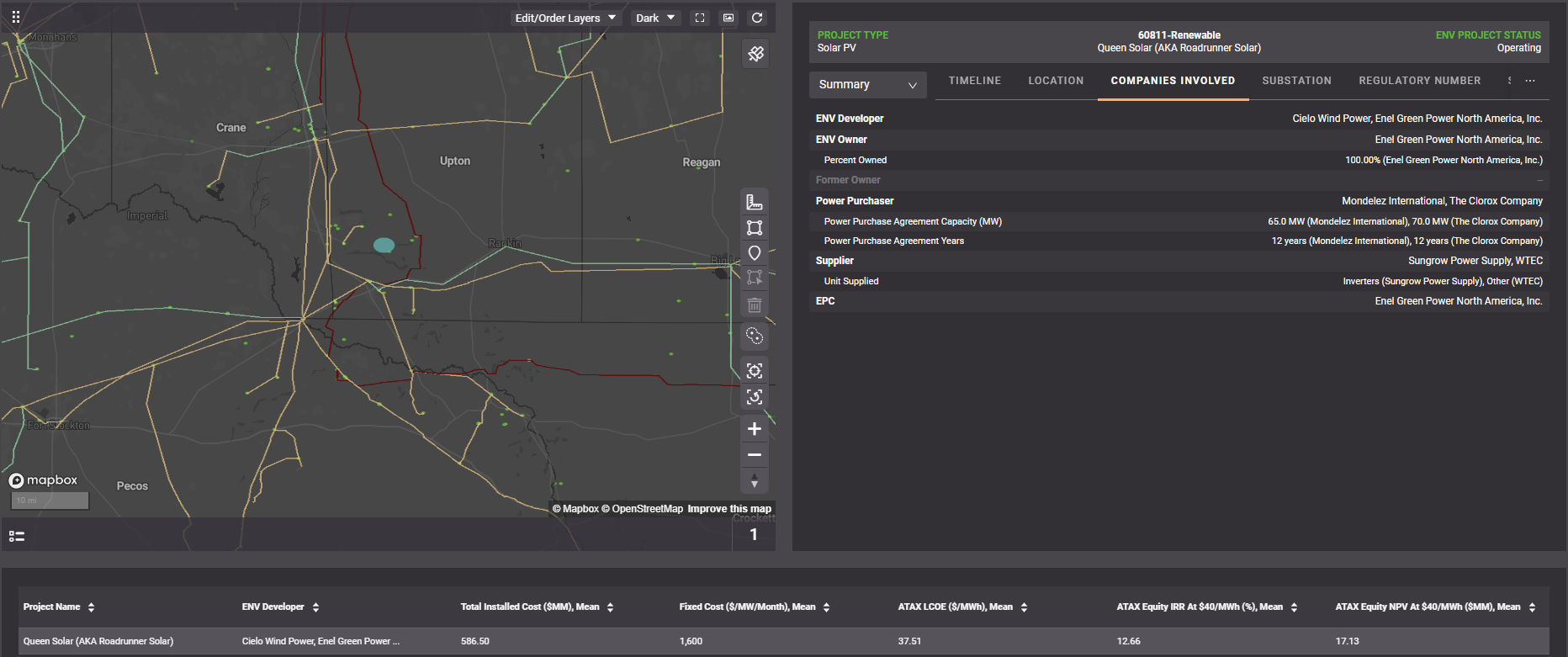Click the Unit Supplied row label
The image size is (1568, 657).
click(851, 281)
